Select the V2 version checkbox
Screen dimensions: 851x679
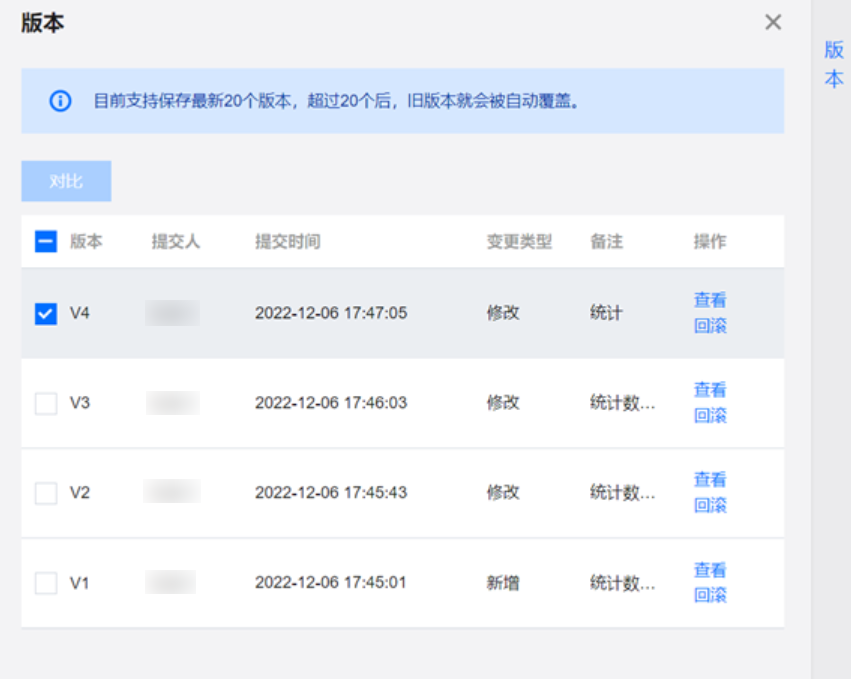click(x=46, y=493)
